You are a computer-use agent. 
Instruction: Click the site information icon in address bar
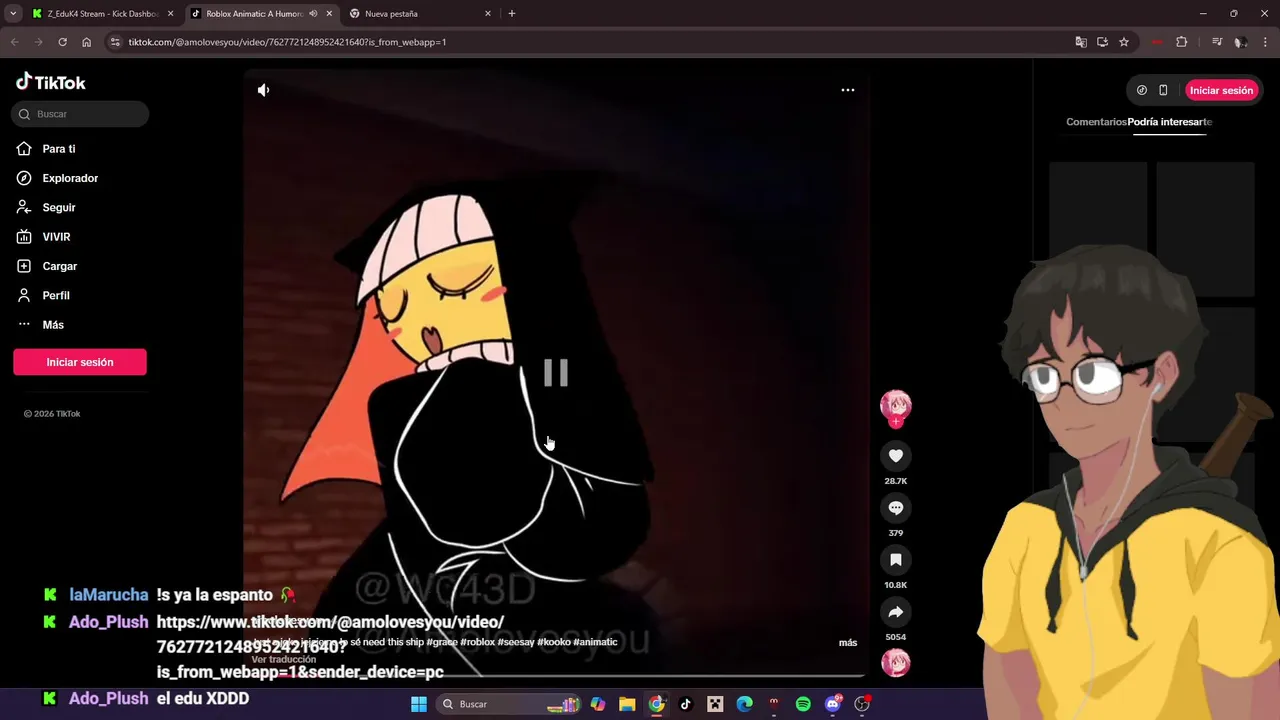pos(115,42)
